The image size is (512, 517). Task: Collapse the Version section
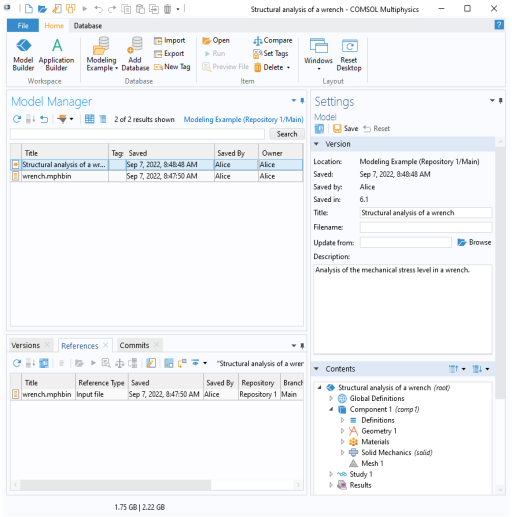click(317, 144)
